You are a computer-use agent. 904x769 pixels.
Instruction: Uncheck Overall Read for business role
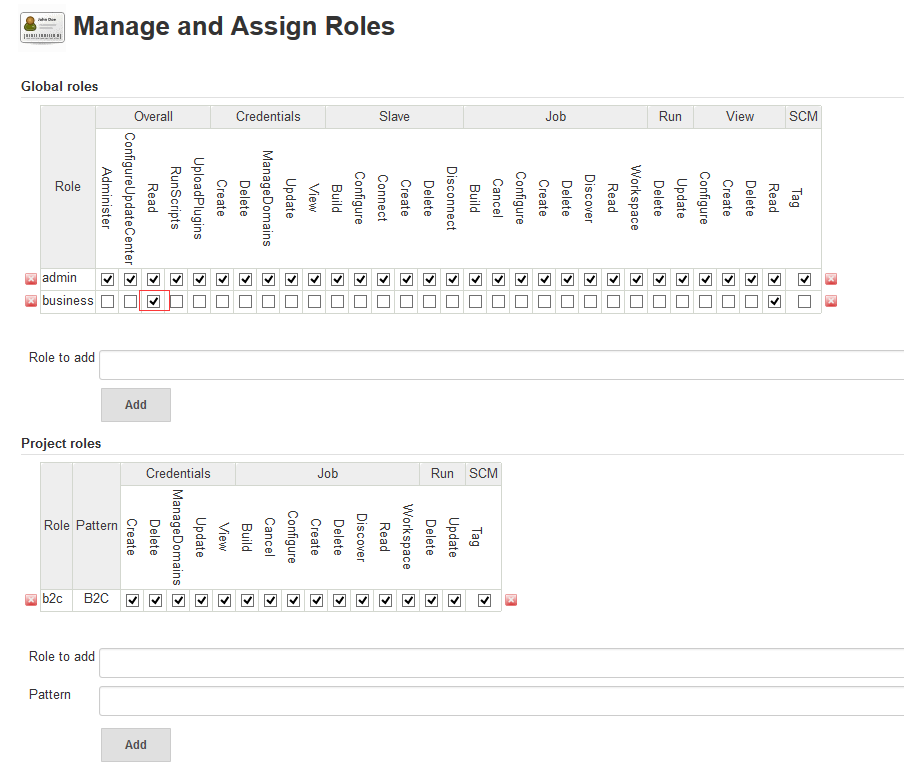point(153,301)
